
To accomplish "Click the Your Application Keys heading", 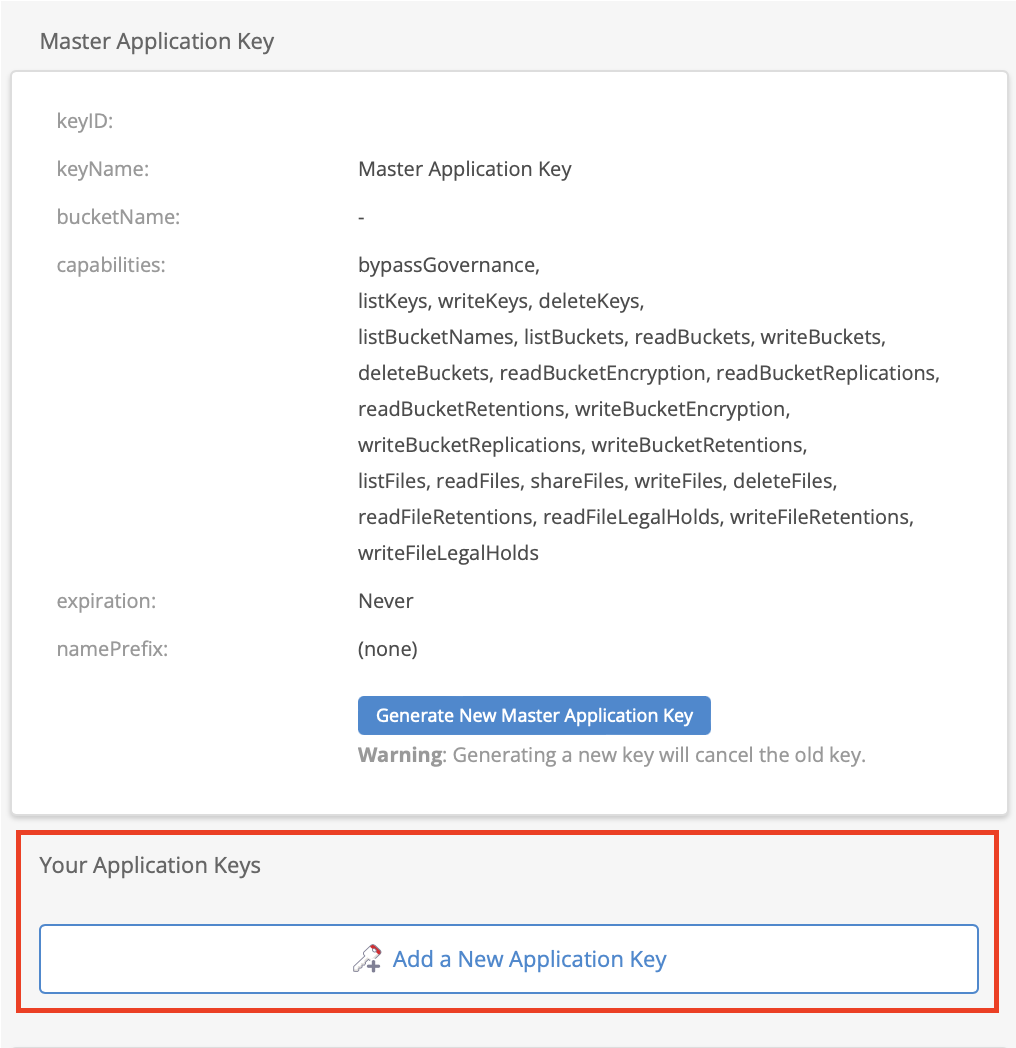I will point(150,866).
